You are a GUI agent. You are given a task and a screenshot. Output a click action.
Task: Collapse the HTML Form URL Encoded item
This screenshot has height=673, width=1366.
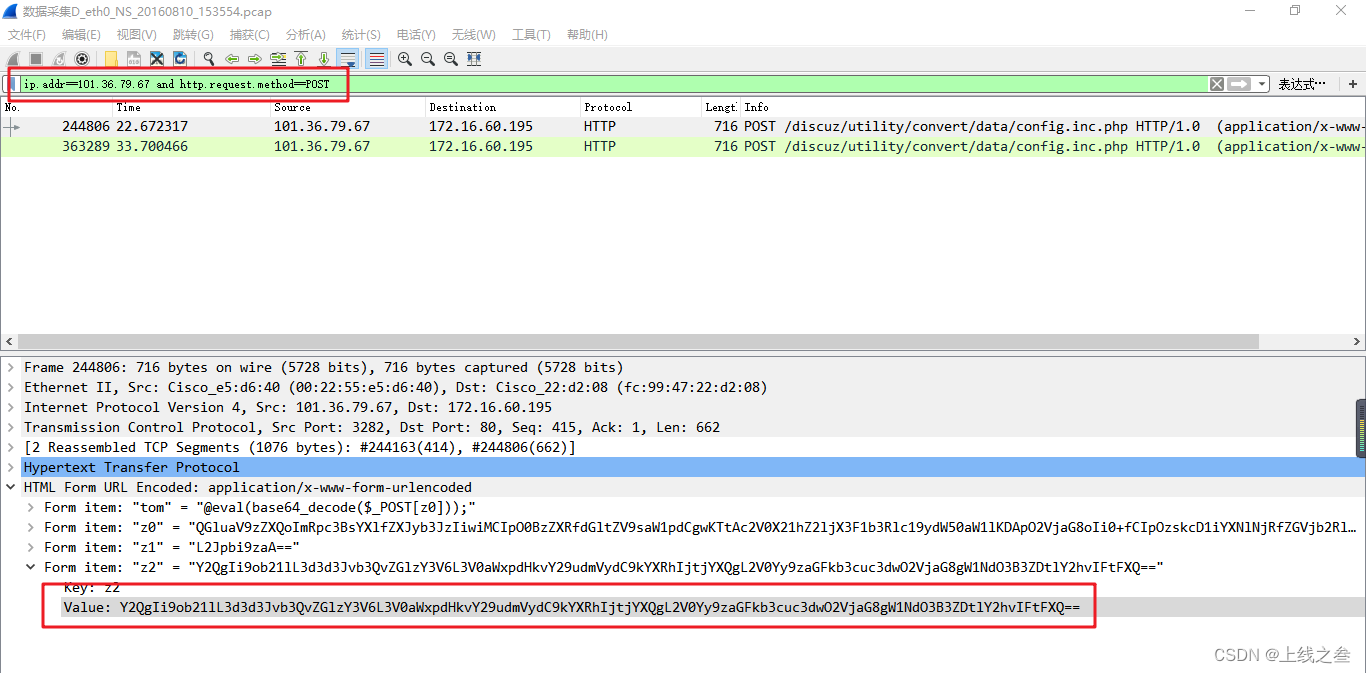[11, 487]
